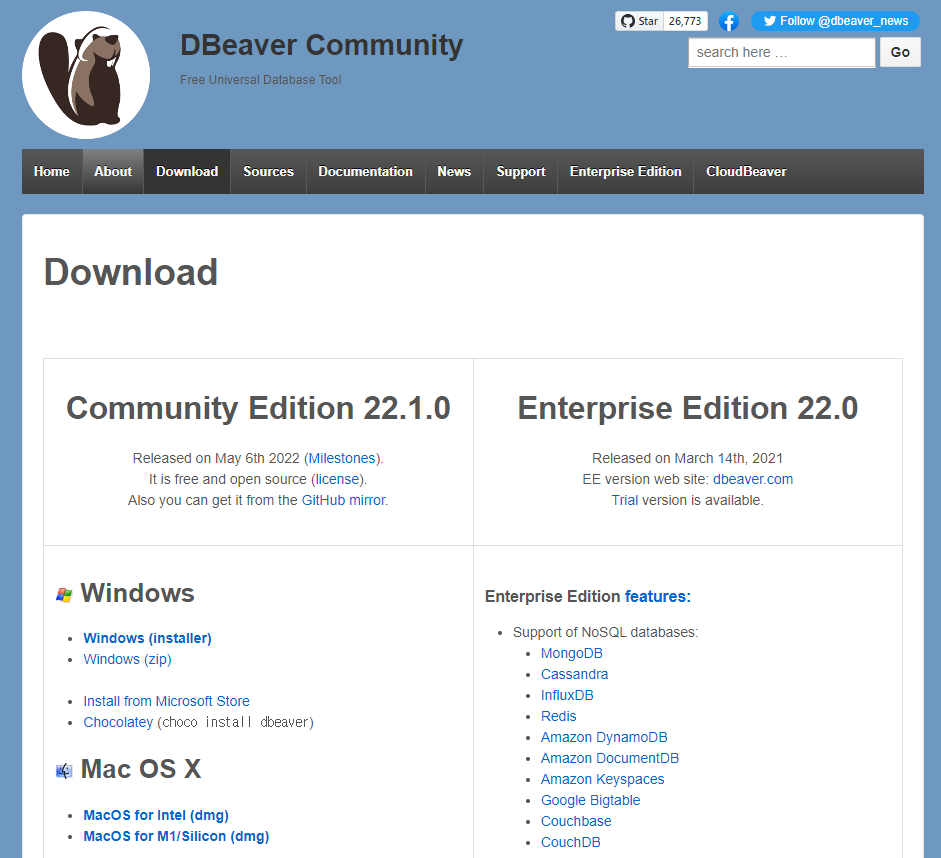Open the Couchbase link
Screen dimensions: 941x858
(x=576, y=821)
